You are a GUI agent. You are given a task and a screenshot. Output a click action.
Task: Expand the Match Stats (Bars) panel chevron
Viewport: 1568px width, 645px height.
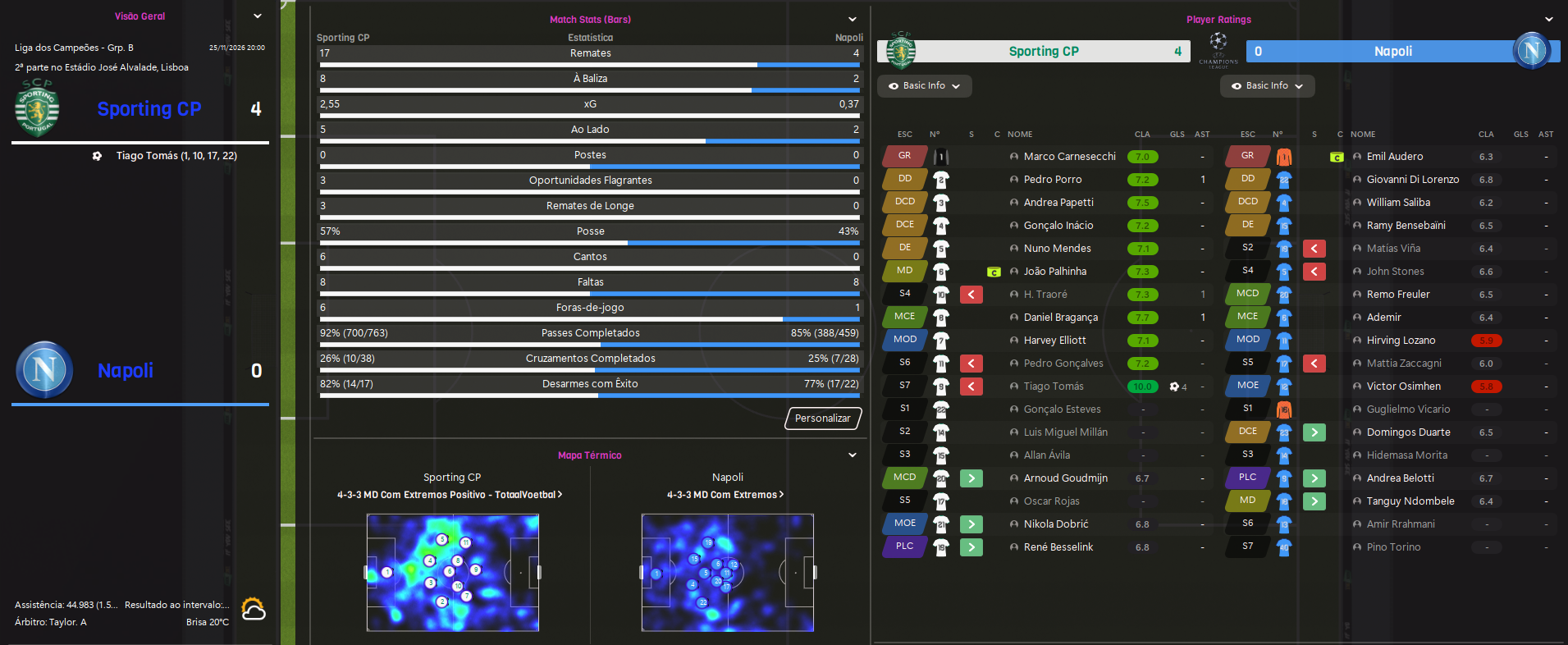pyautogui.click(x=853, y=20)
